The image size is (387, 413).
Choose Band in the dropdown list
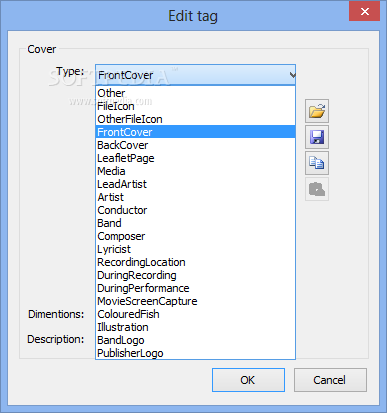195,223
